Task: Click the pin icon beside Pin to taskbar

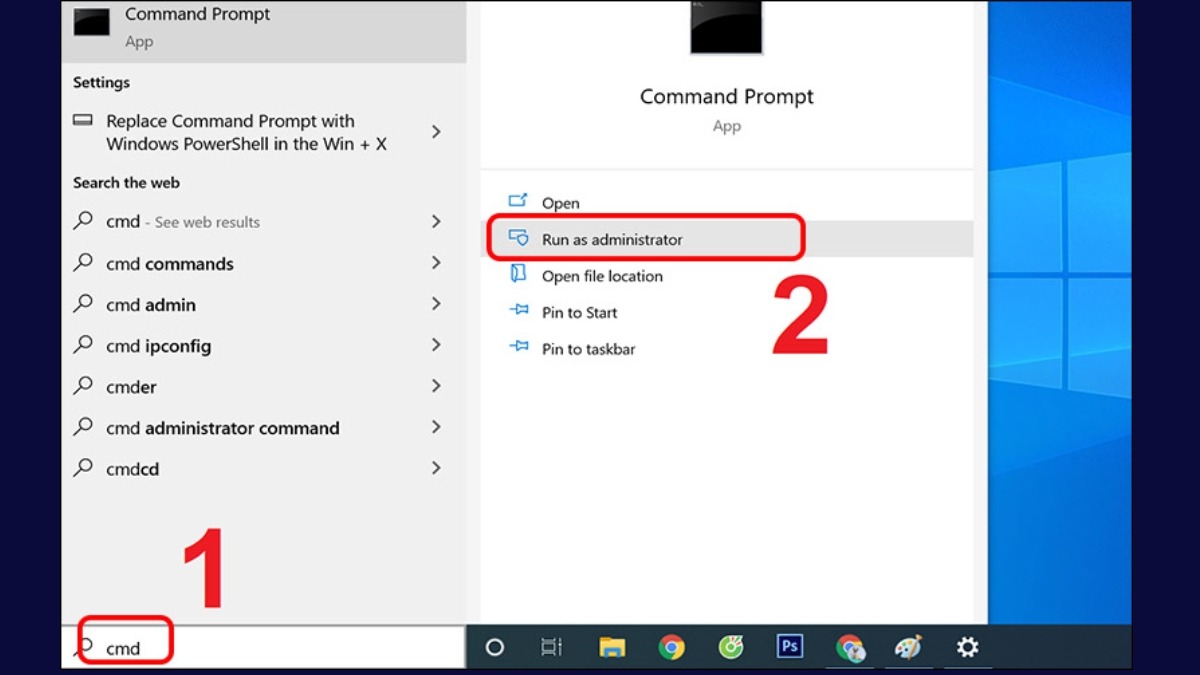Action: click(x=518, y=347)
